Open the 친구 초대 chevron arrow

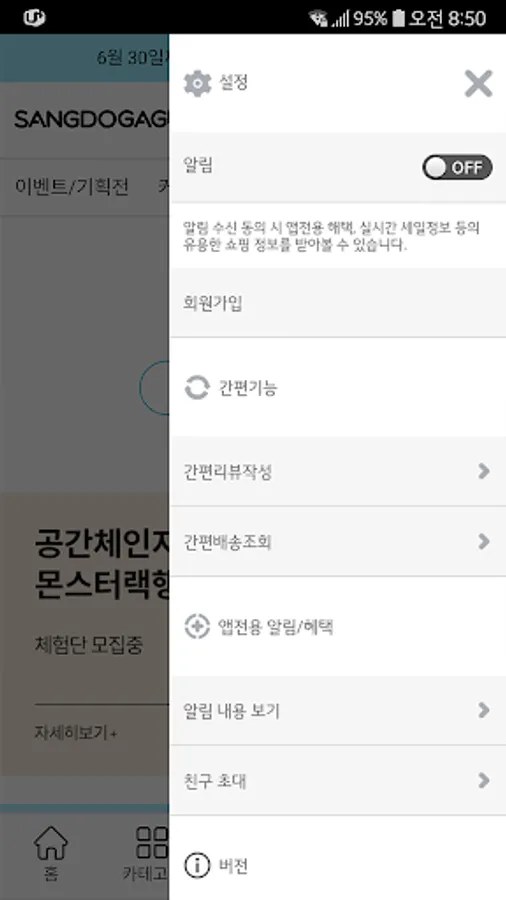(x=484, y=781)
